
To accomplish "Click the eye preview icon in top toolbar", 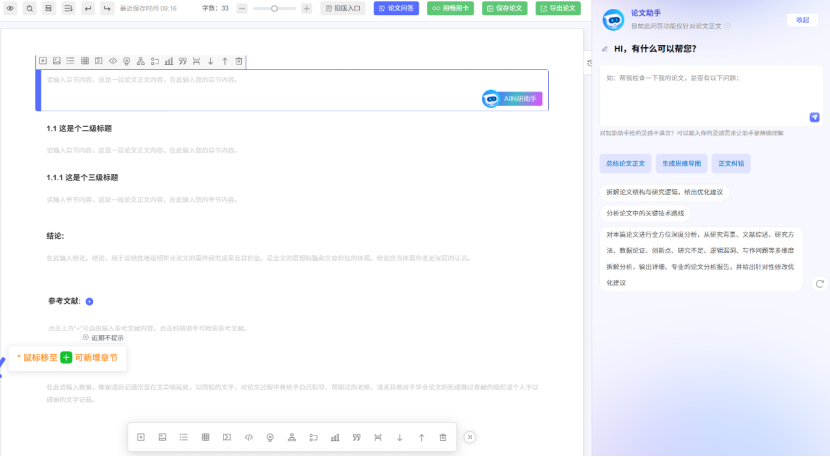I will [10, 8].
